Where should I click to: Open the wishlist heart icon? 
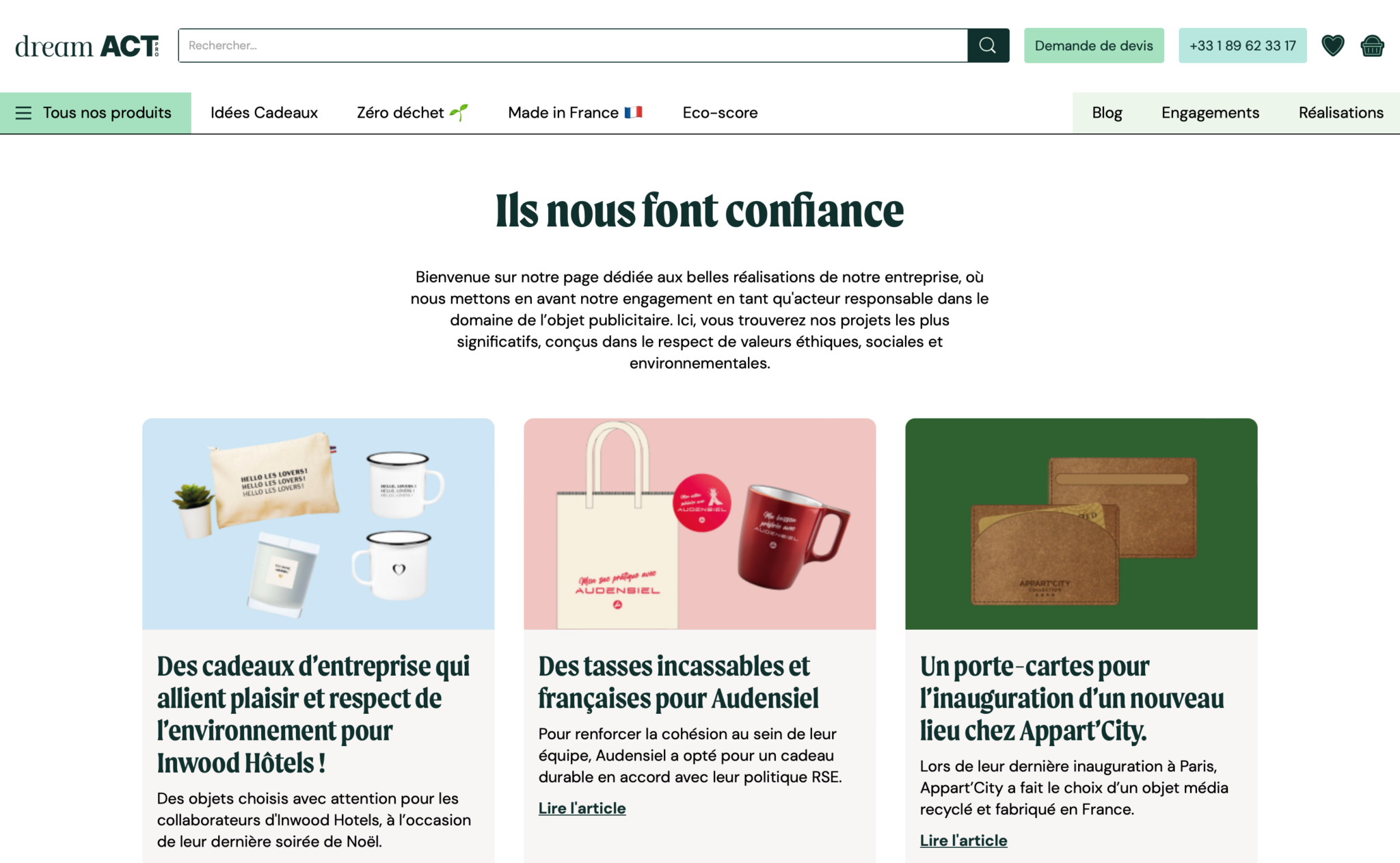[1332, 45]
